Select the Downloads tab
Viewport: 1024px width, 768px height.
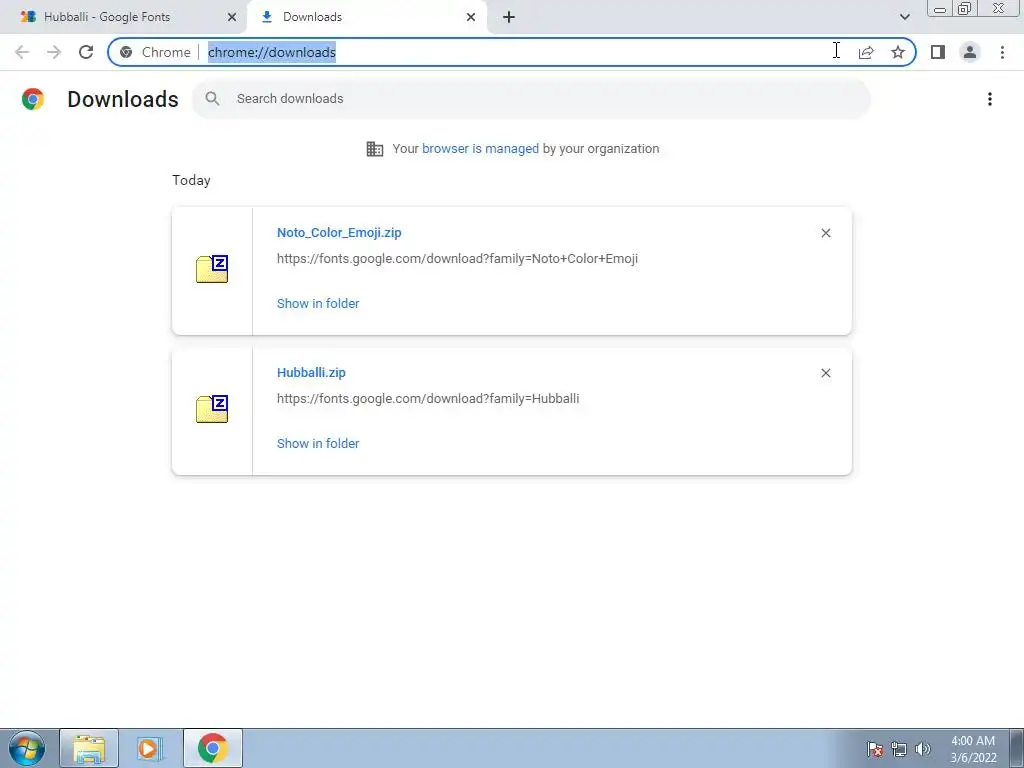(x=367, y=17)
